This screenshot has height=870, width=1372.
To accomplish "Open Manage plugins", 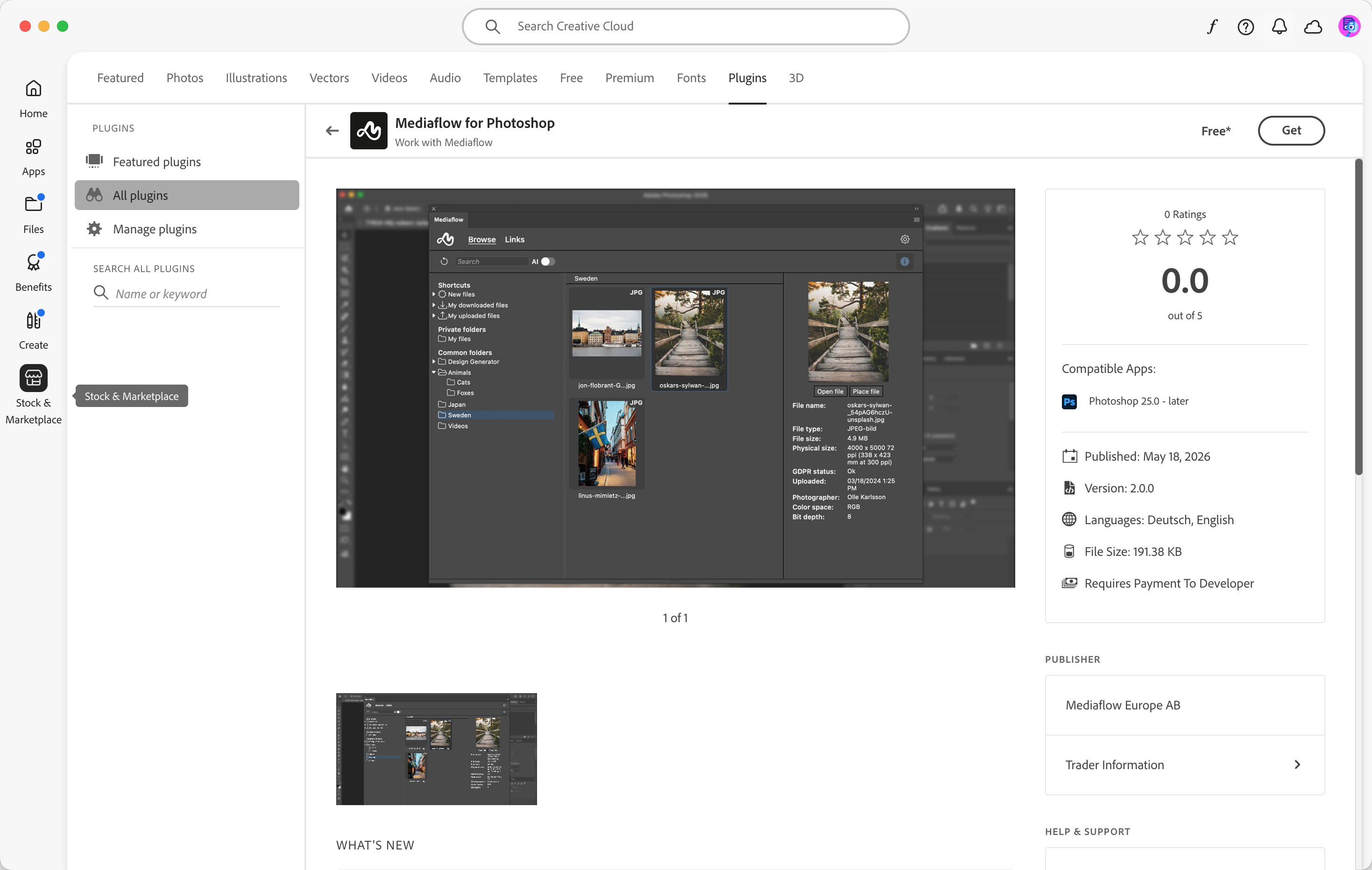I will [x=187, y=229].
